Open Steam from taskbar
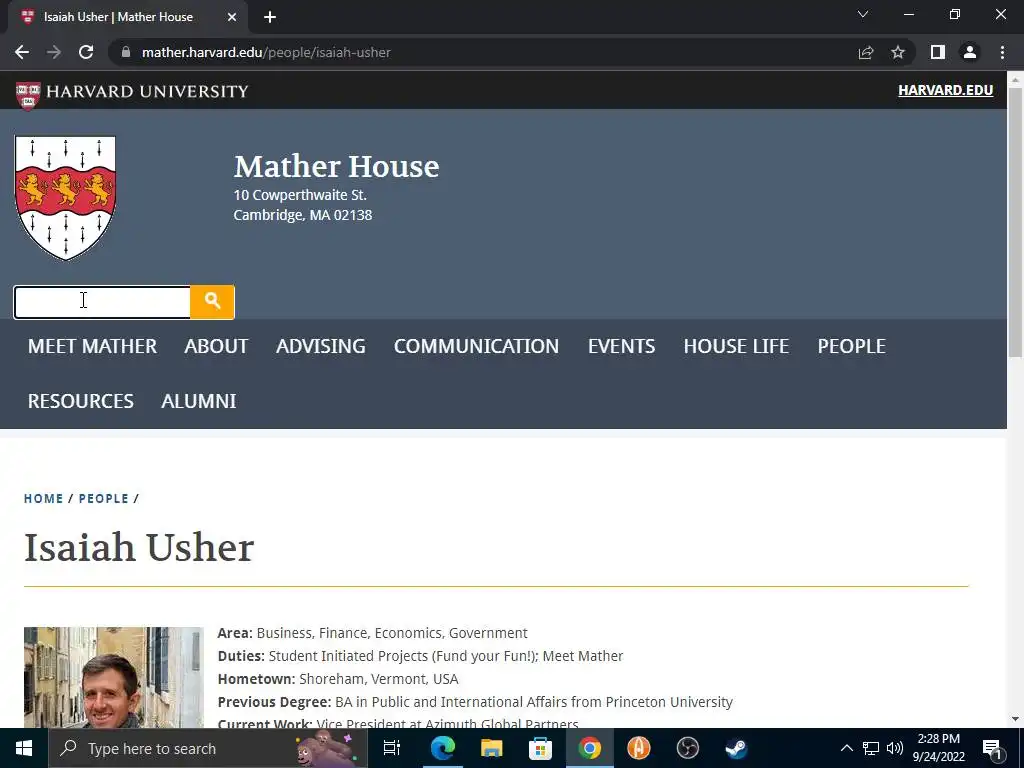Image resolution: width=1024 pixels, height=768 pixels. [x=737, y=748]
